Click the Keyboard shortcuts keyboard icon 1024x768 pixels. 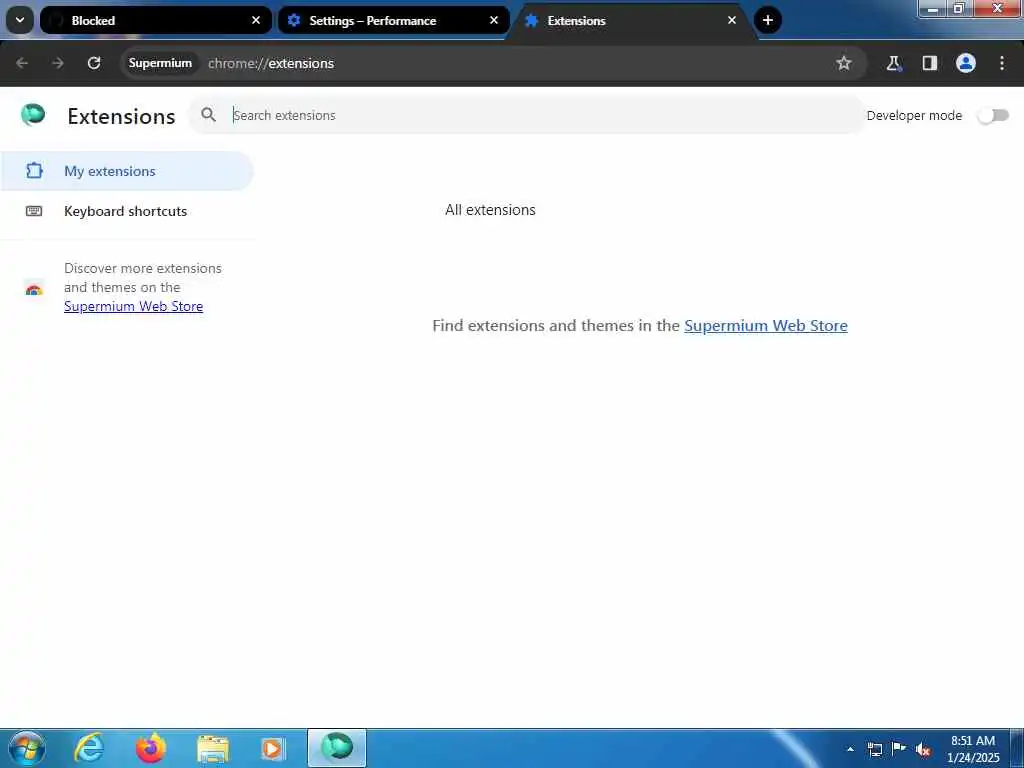point(34,211)
